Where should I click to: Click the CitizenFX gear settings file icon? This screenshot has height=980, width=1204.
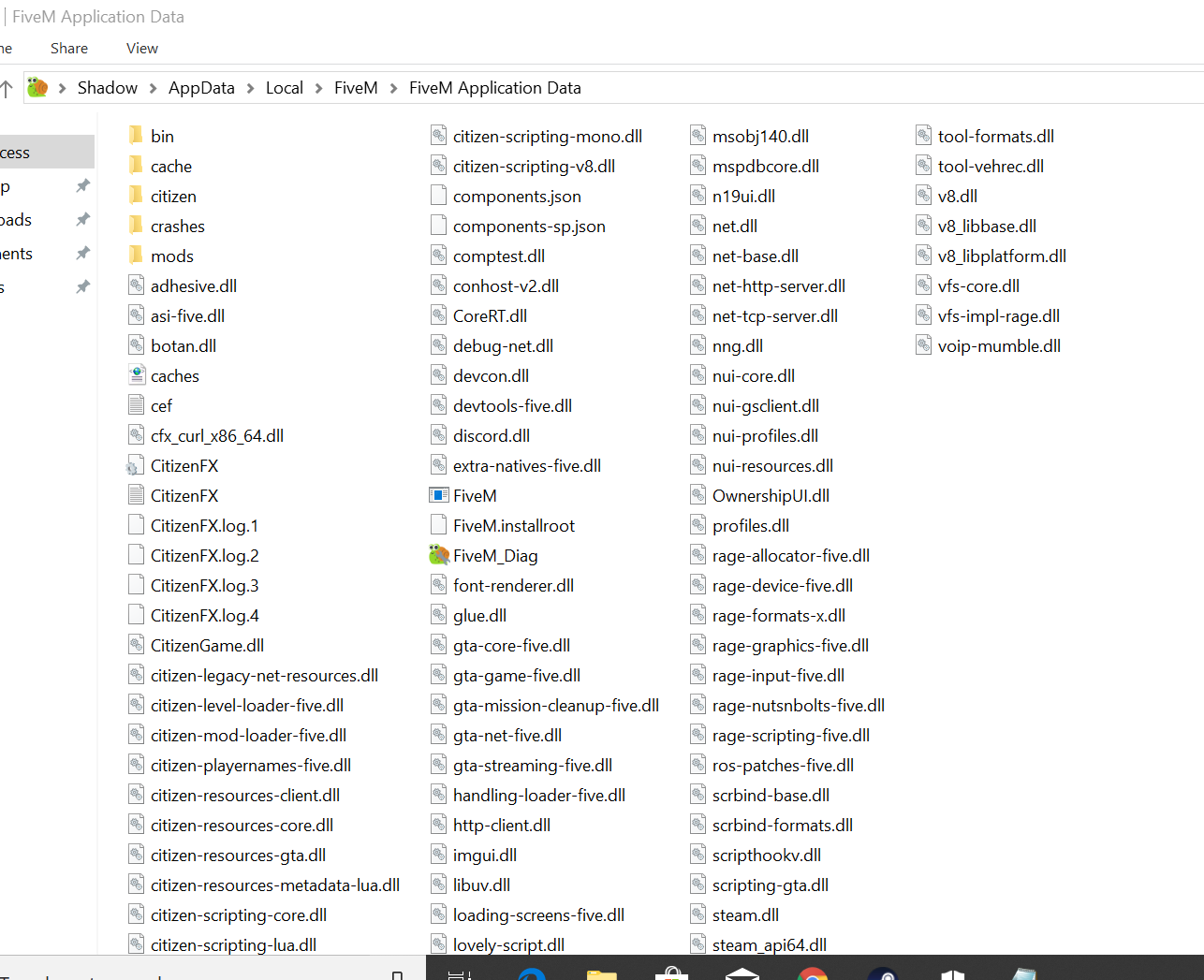pyautogui.click(x=136, y=465)
